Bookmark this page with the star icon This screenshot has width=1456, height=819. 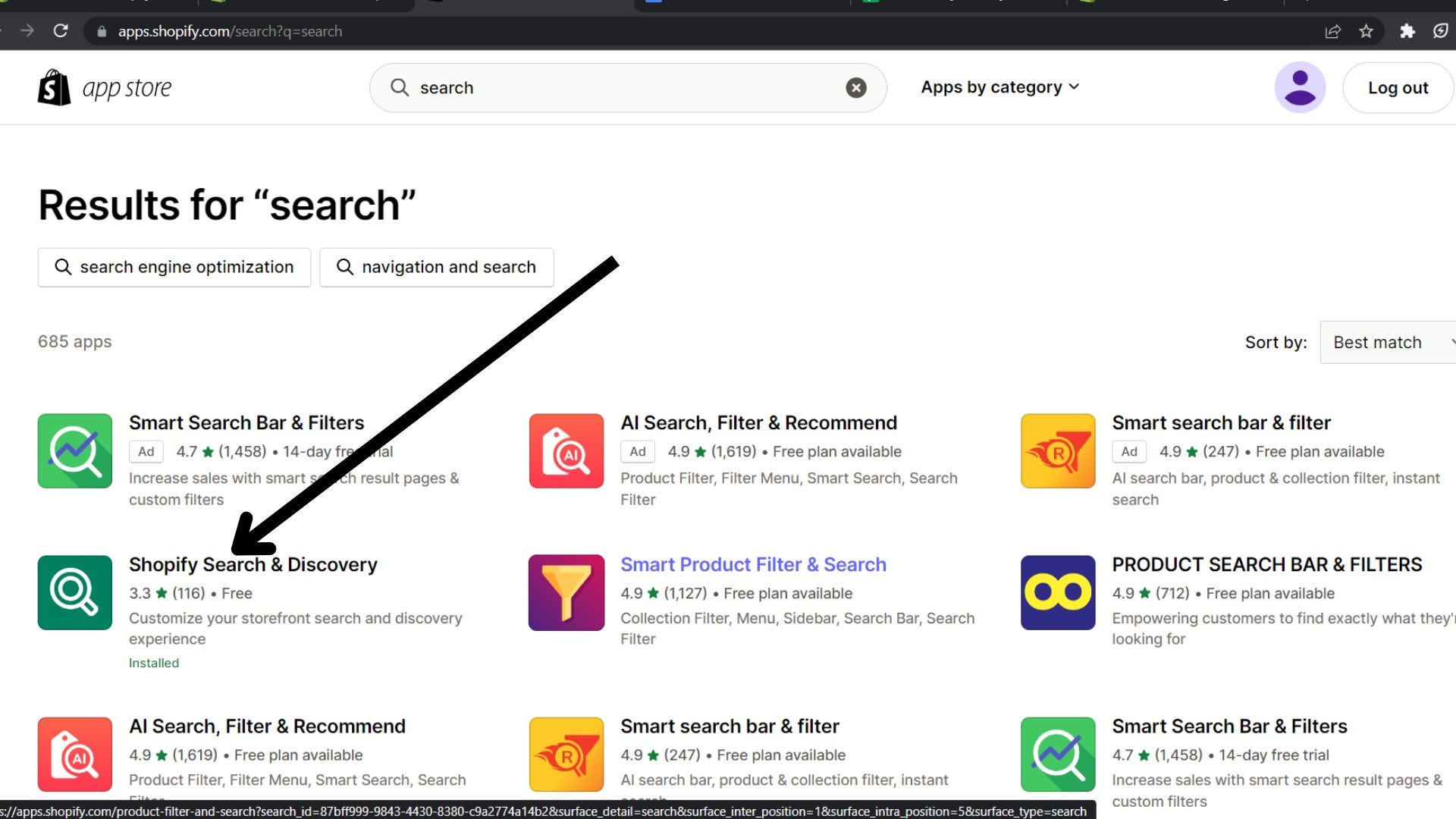(x=1367, y=31)
